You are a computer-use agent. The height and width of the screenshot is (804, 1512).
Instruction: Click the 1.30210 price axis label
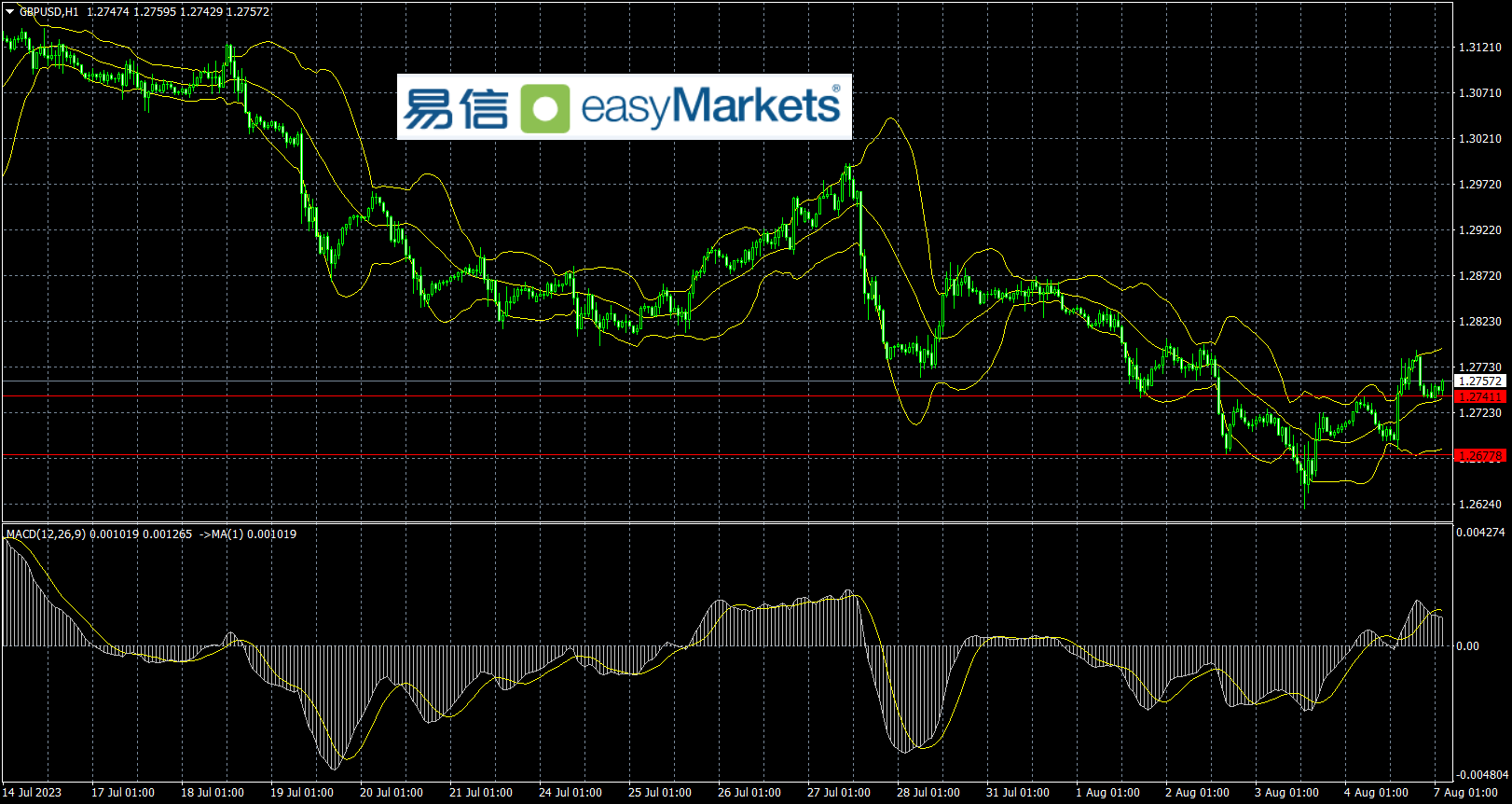[1480, 139]
